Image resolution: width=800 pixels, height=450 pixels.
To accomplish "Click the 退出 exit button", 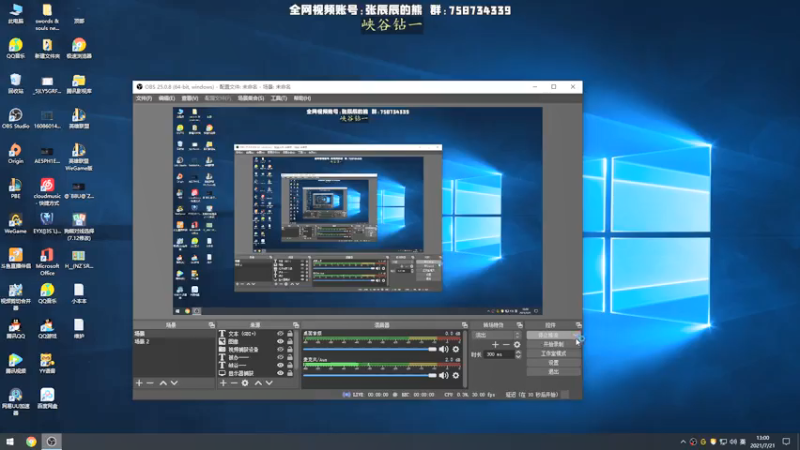I will coord(553,372).
